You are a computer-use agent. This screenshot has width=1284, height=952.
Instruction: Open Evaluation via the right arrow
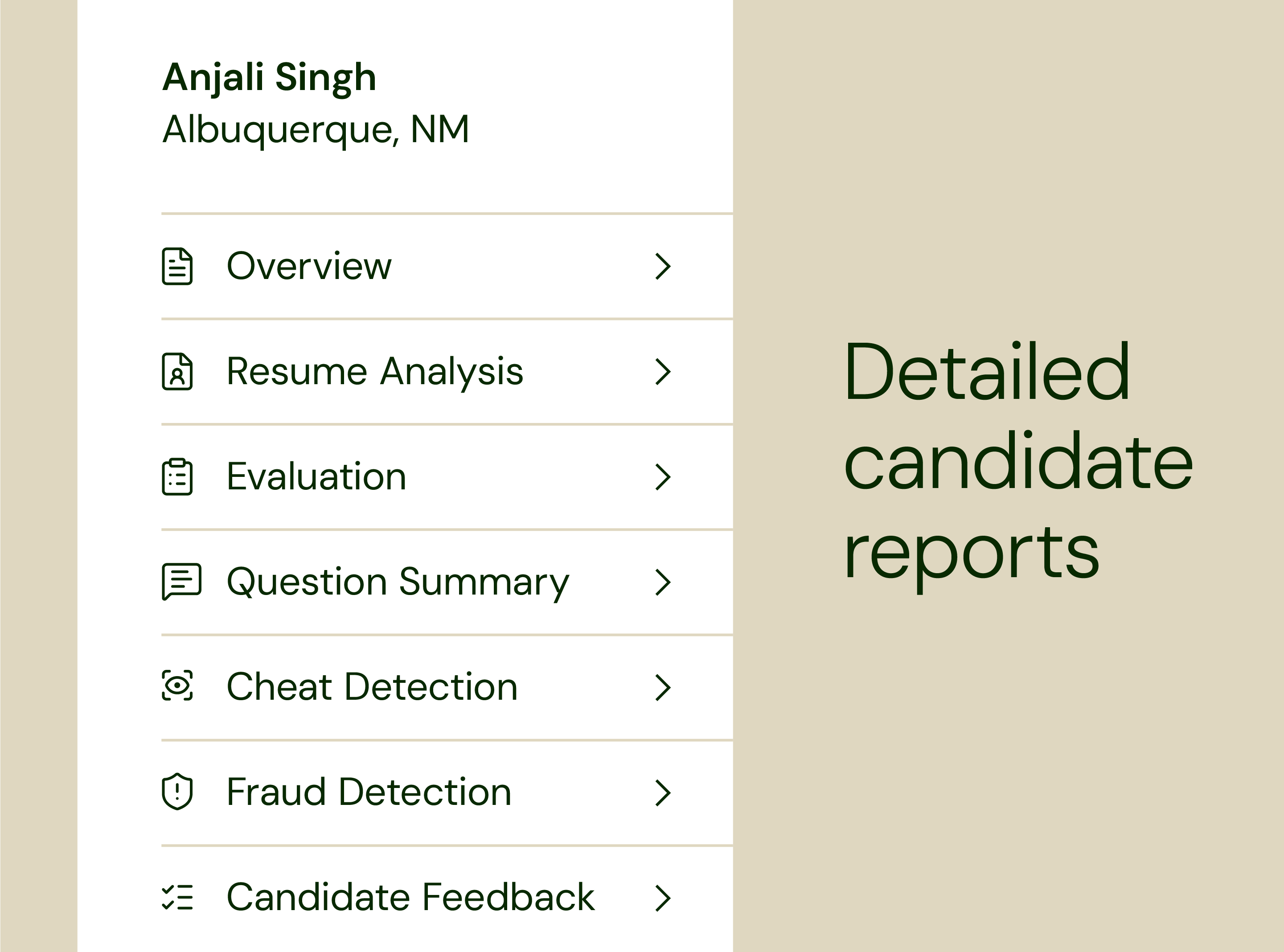pos(663,477)
